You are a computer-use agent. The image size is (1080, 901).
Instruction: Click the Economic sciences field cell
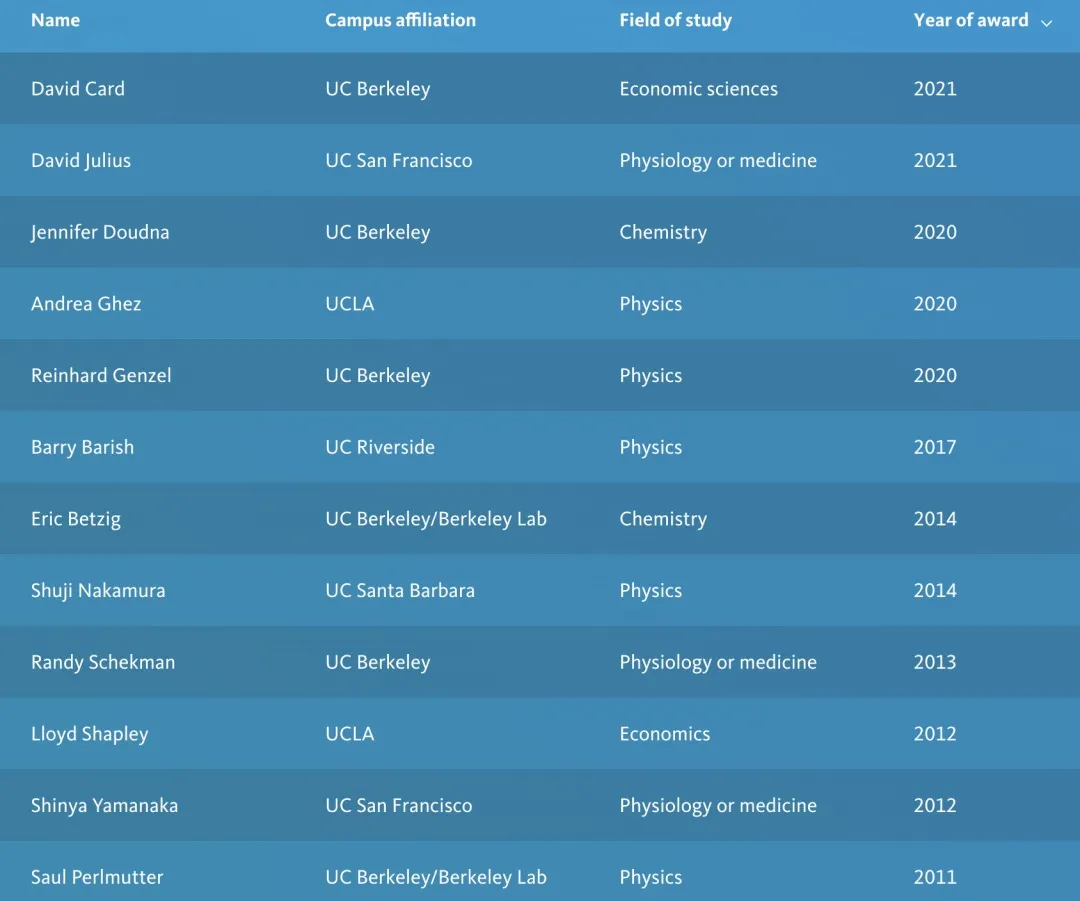[698, 89]
